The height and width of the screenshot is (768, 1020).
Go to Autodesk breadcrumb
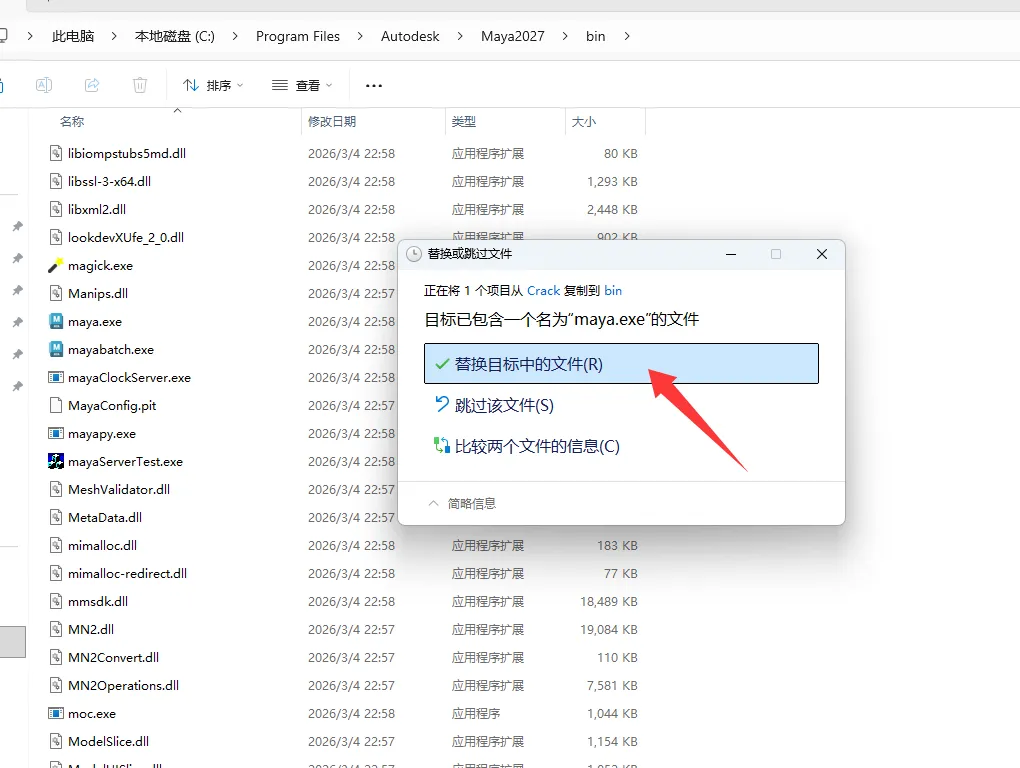click(410, 36)
